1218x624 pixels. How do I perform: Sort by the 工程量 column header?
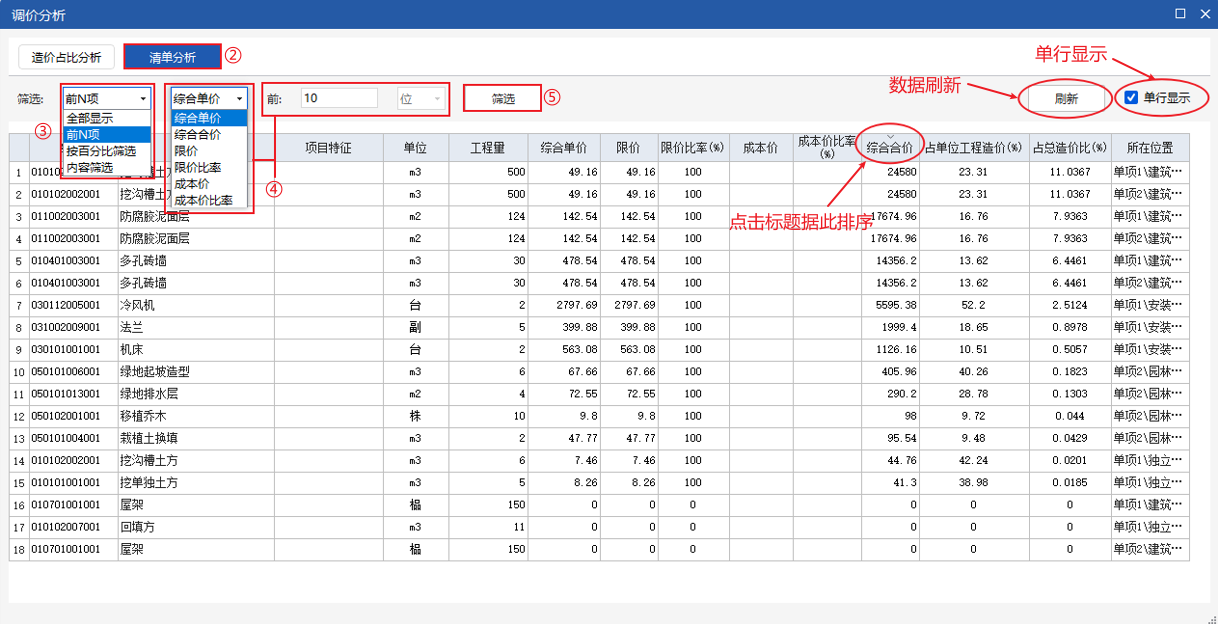pyautogui.click(x=488, y=148)
